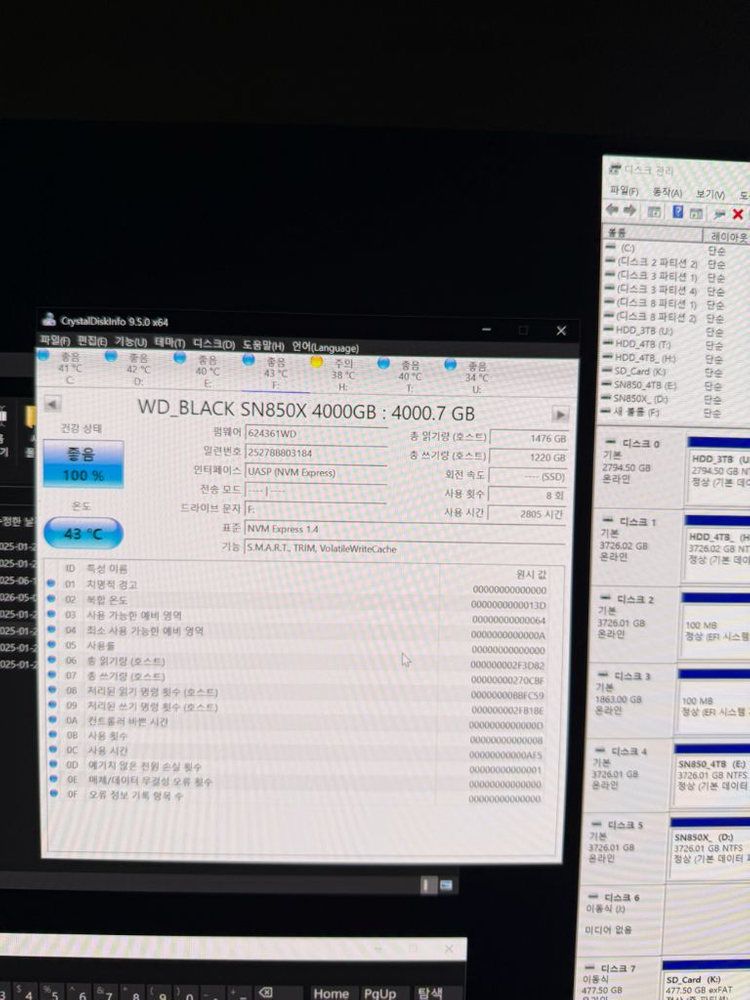Viewport: 750px width, 1000px height.
Task: Click the serial number field 252788803184
Action: 316,453
